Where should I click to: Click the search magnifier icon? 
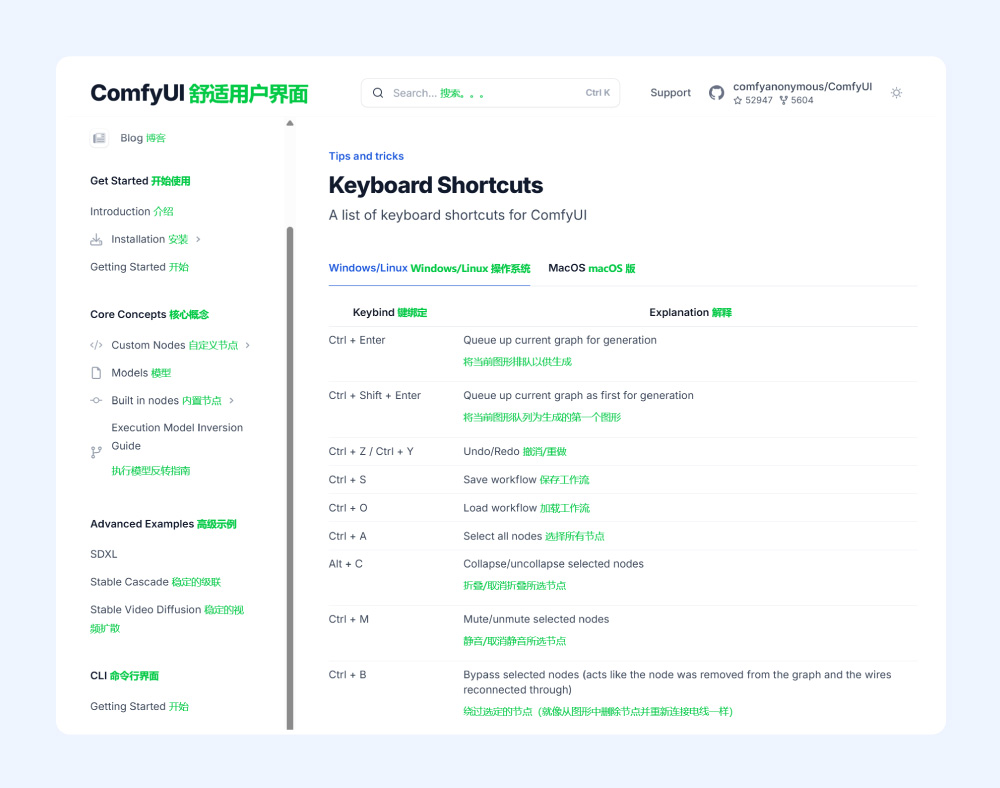(378, 93)
